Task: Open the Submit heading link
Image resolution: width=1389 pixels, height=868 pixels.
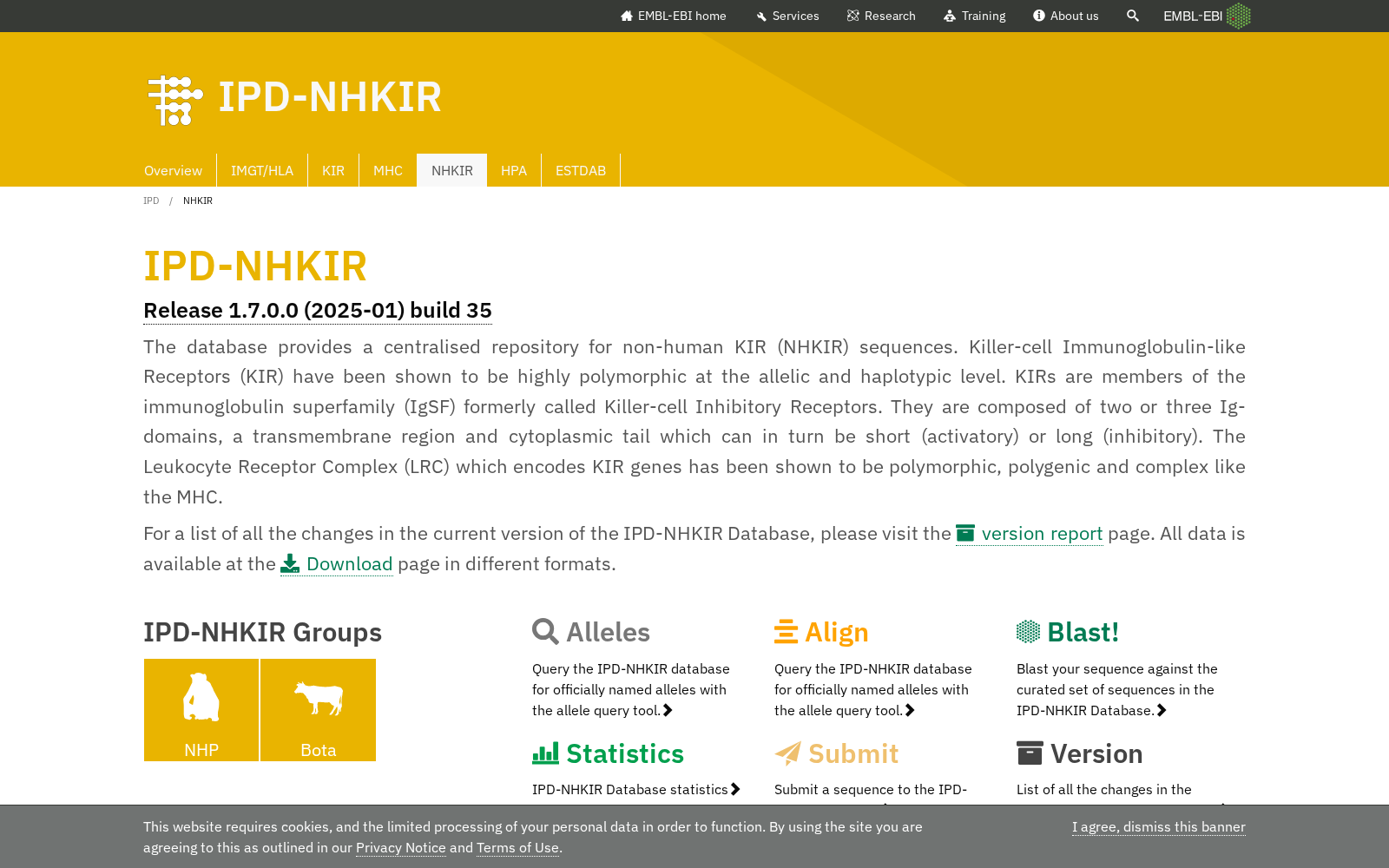Action: pos(837,753)
